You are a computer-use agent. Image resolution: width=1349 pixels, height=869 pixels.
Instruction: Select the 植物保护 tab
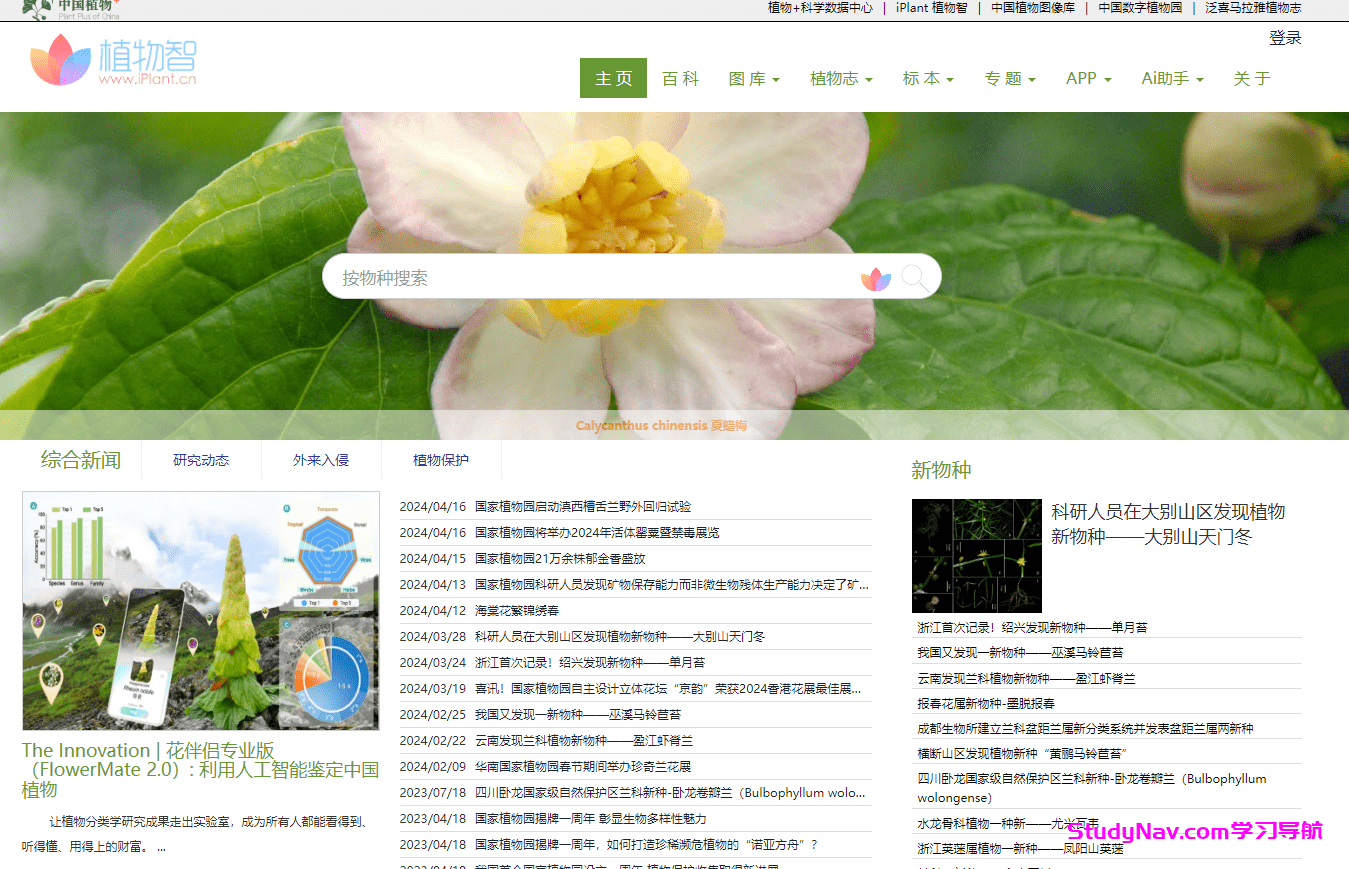pos(441,460)
